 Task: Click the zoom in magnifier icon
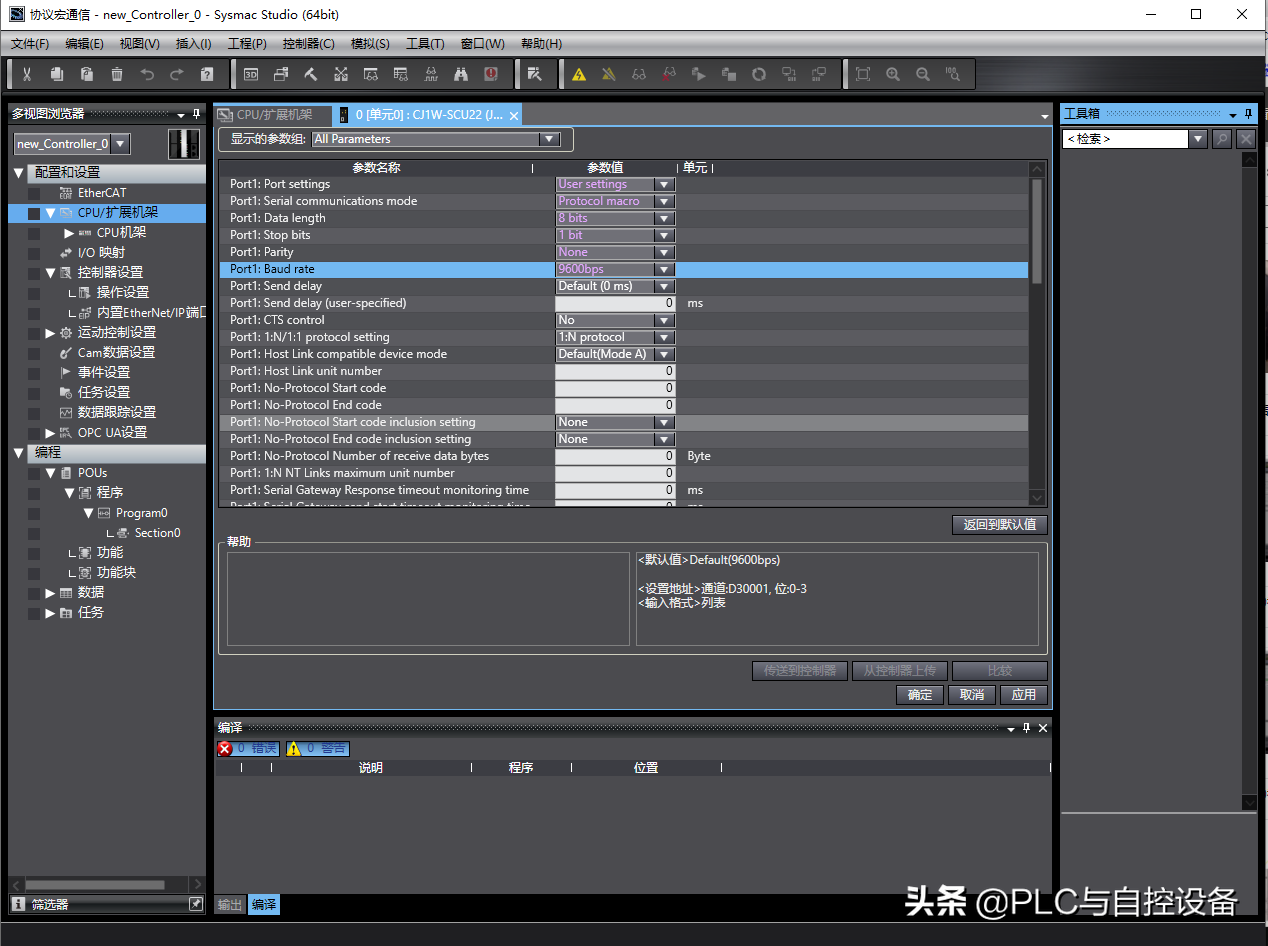point(893,74)
